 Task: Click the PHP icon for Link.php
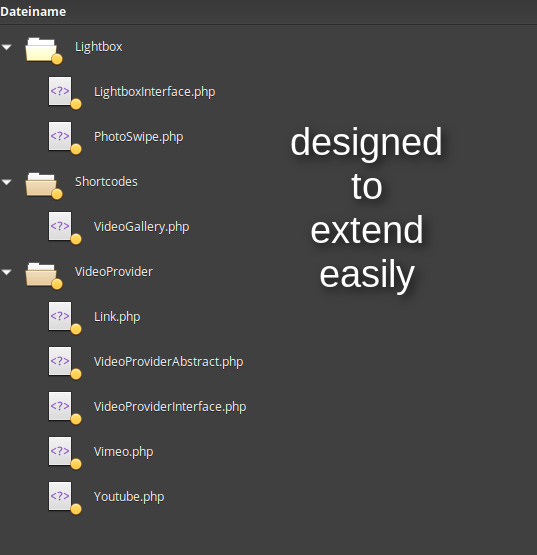[64, 318]
